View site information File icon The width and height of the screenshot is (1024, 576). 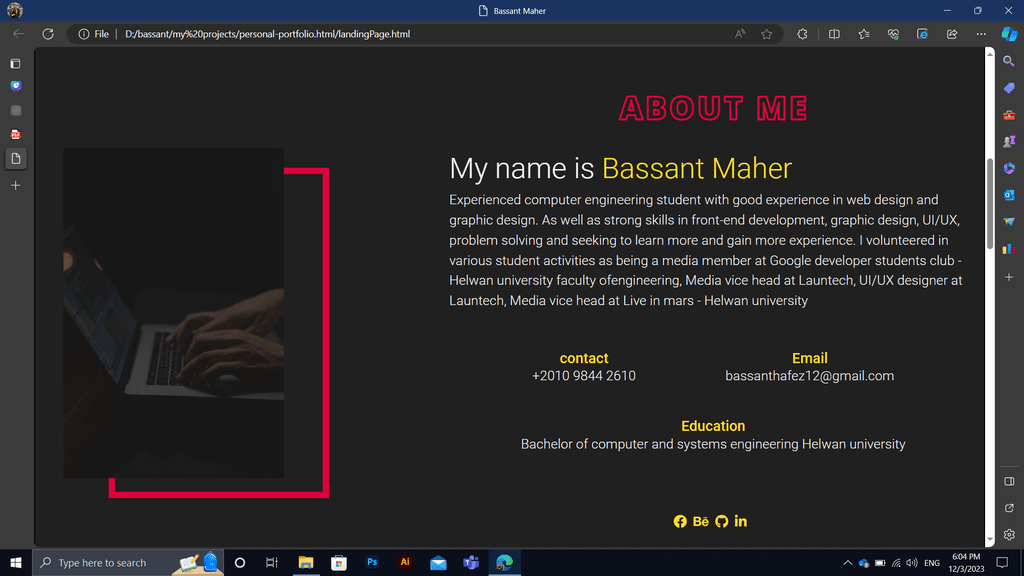click(93, 34)
